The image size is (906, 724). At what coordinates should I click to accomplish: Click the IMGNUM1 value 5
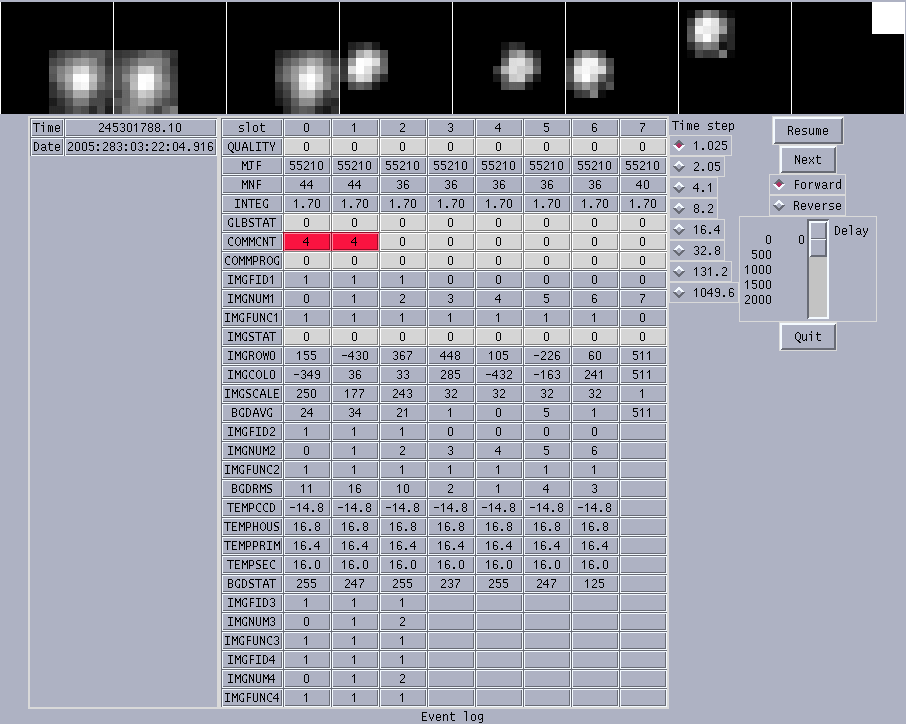click(547, 299)
